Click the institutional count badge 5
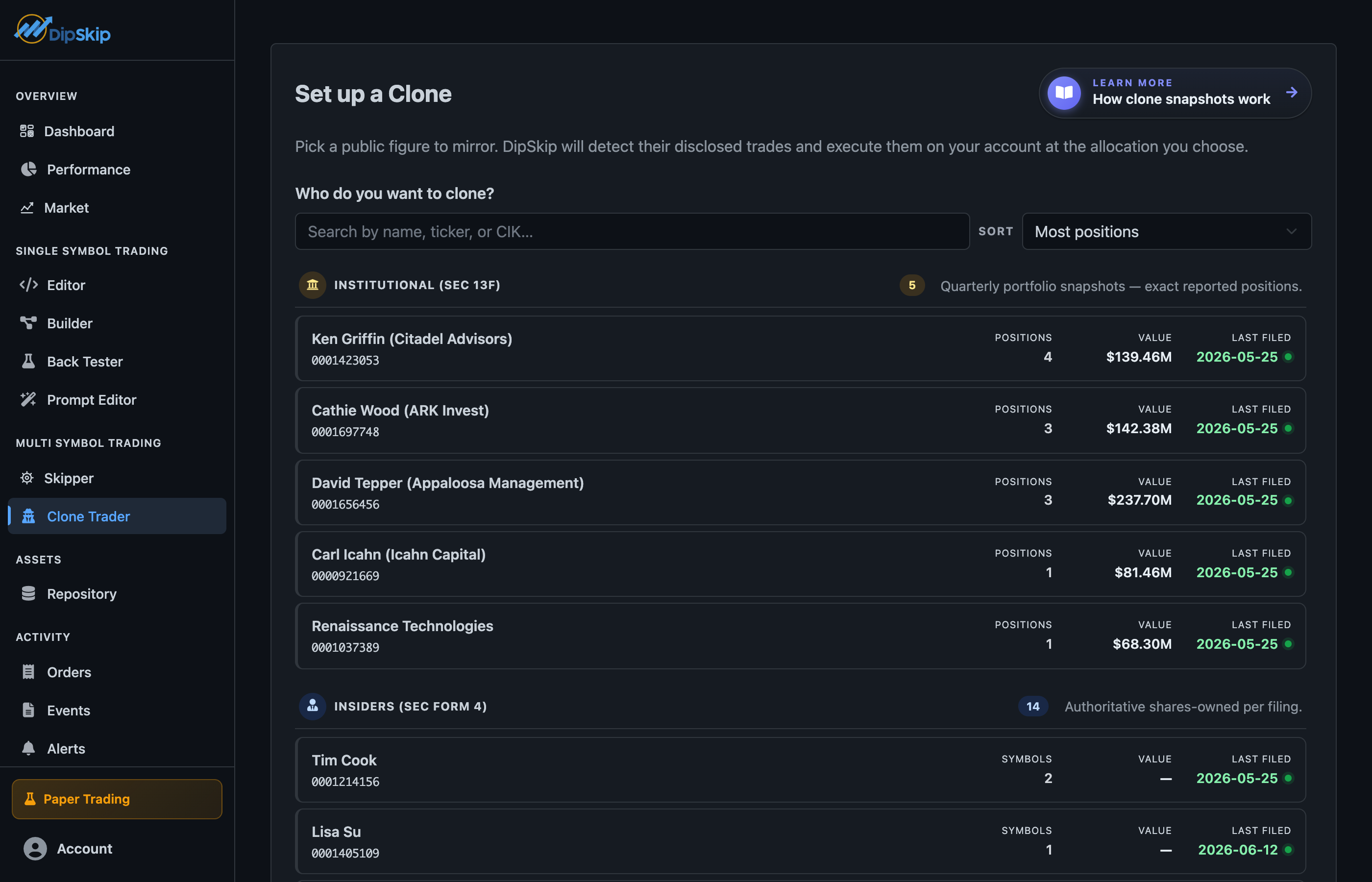Image resolution: width=1372 pixels, height=882 pixels. pos(911,285)
